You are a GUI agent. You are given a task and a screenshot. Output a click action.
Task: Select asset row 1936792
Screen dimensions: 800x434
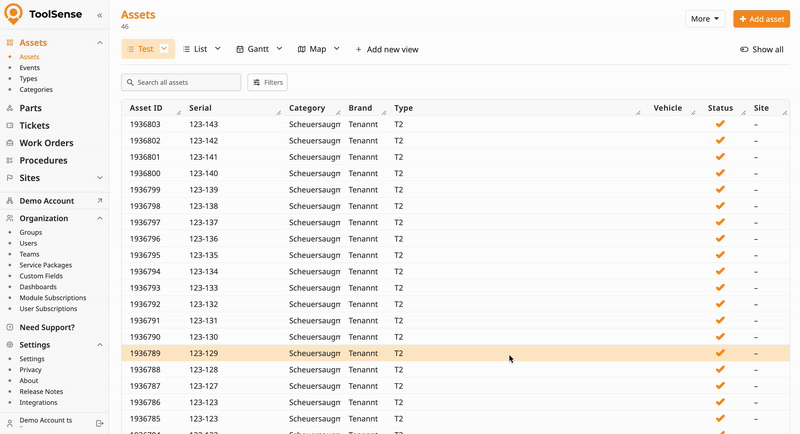tap(456, 304)
